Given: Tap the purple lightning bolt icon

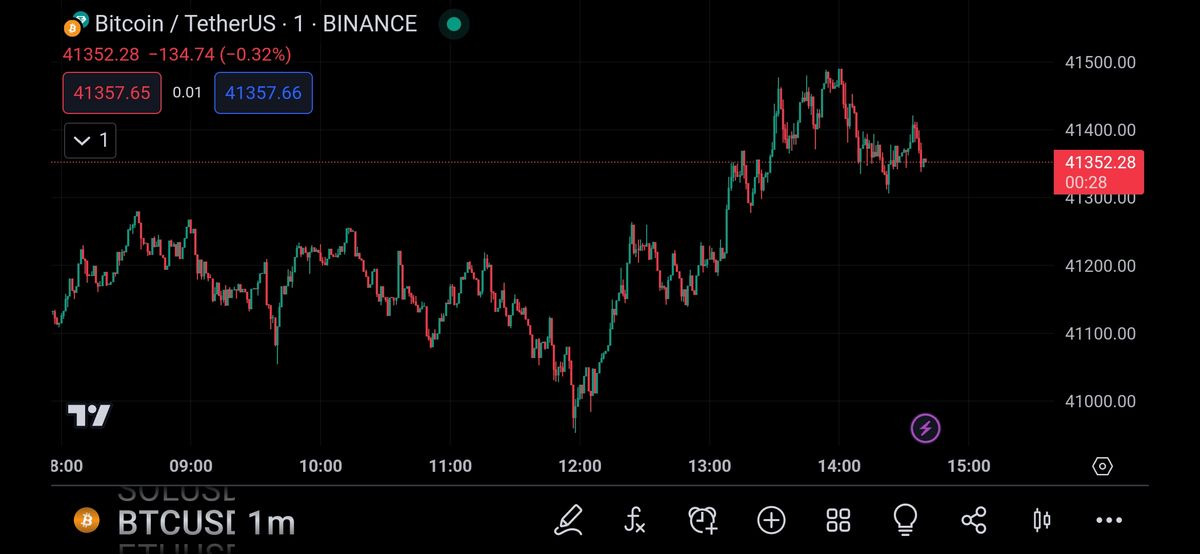Looking at the screenshot, I should [925, 429].
